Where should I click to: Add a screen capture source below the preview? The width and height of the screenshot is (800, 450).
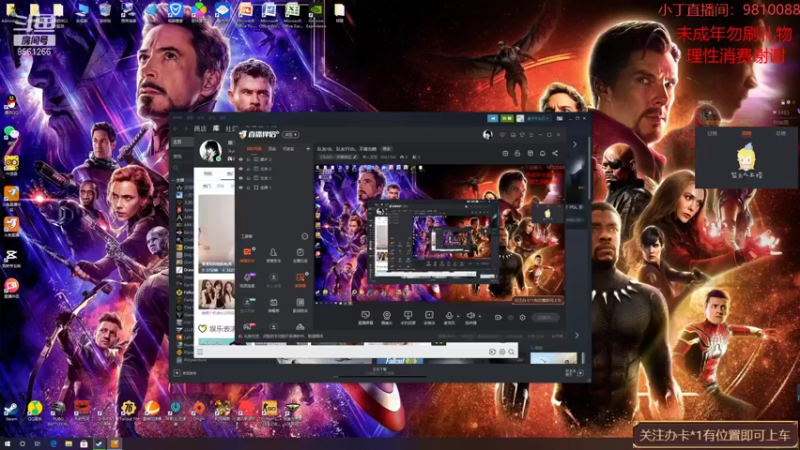pos(365,317)
